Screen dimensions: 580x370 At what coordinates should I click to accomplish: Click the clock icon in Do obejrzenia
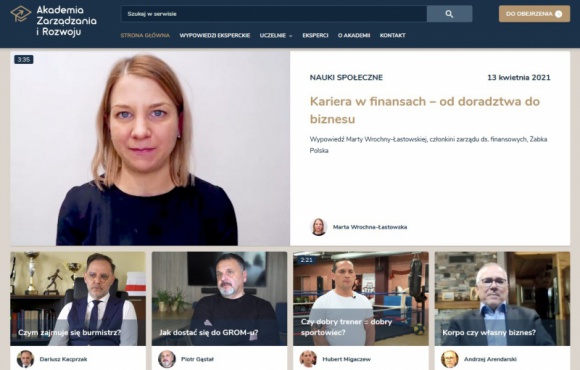click(559, 14)
